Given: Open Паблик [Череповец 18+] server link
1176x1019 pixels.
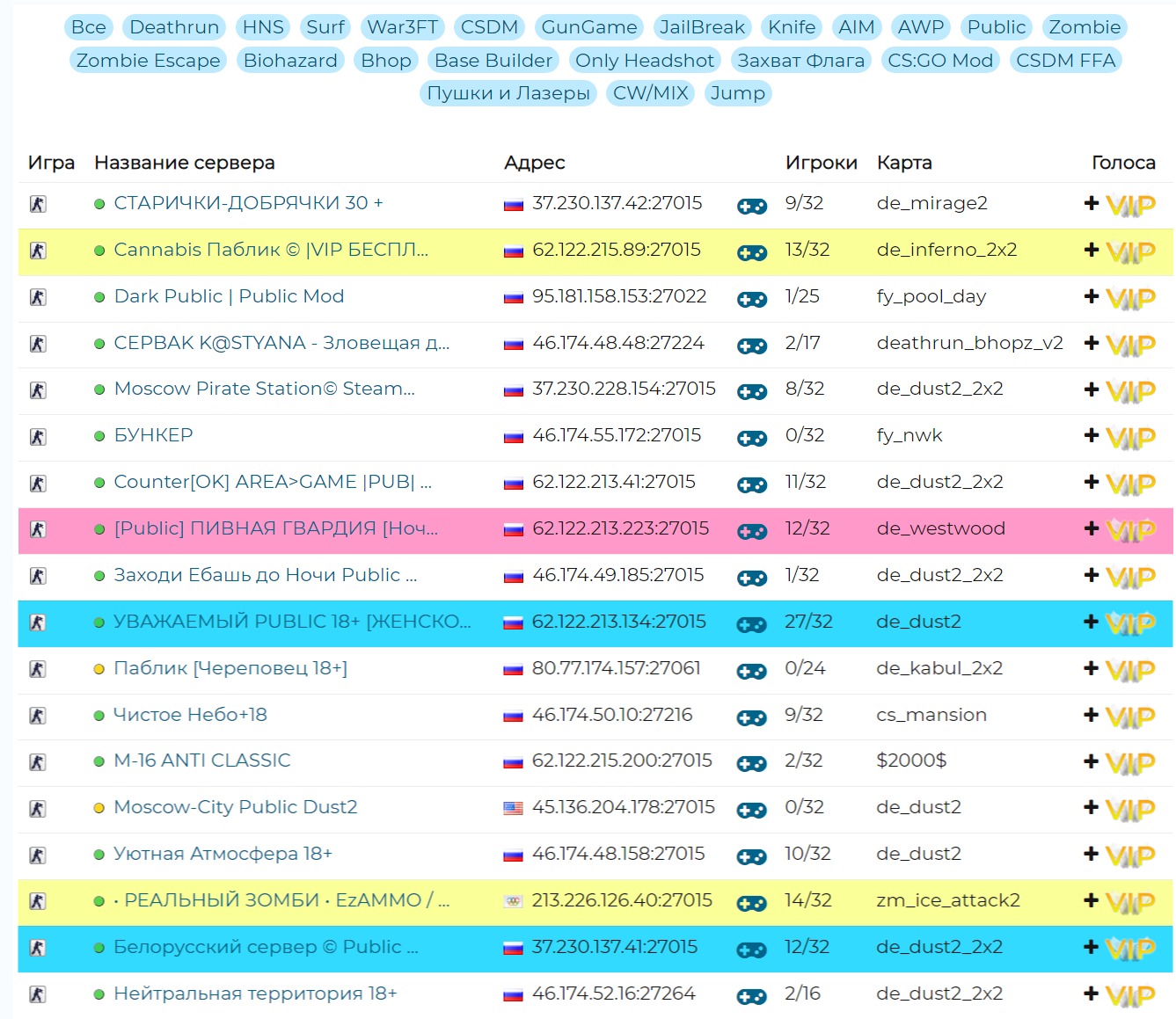Looking at the screenshot, I should point(230,668).
